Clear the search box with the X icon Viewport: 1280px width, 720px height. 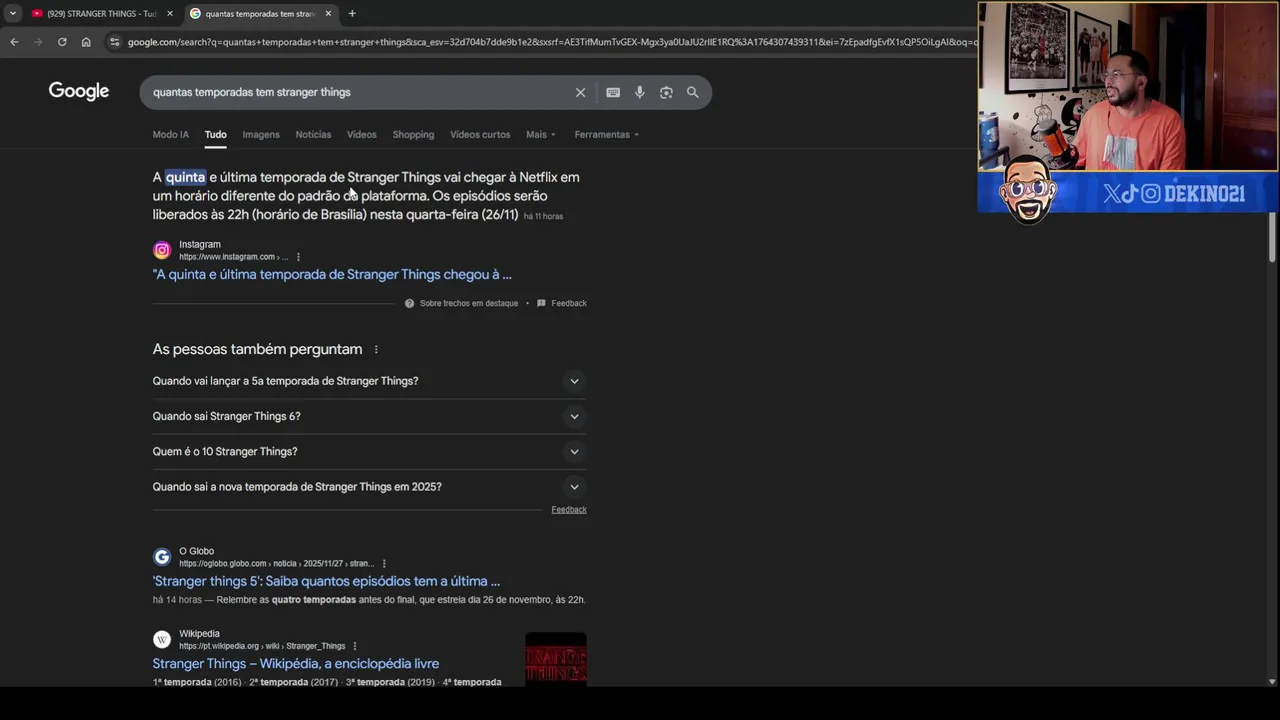580,92
